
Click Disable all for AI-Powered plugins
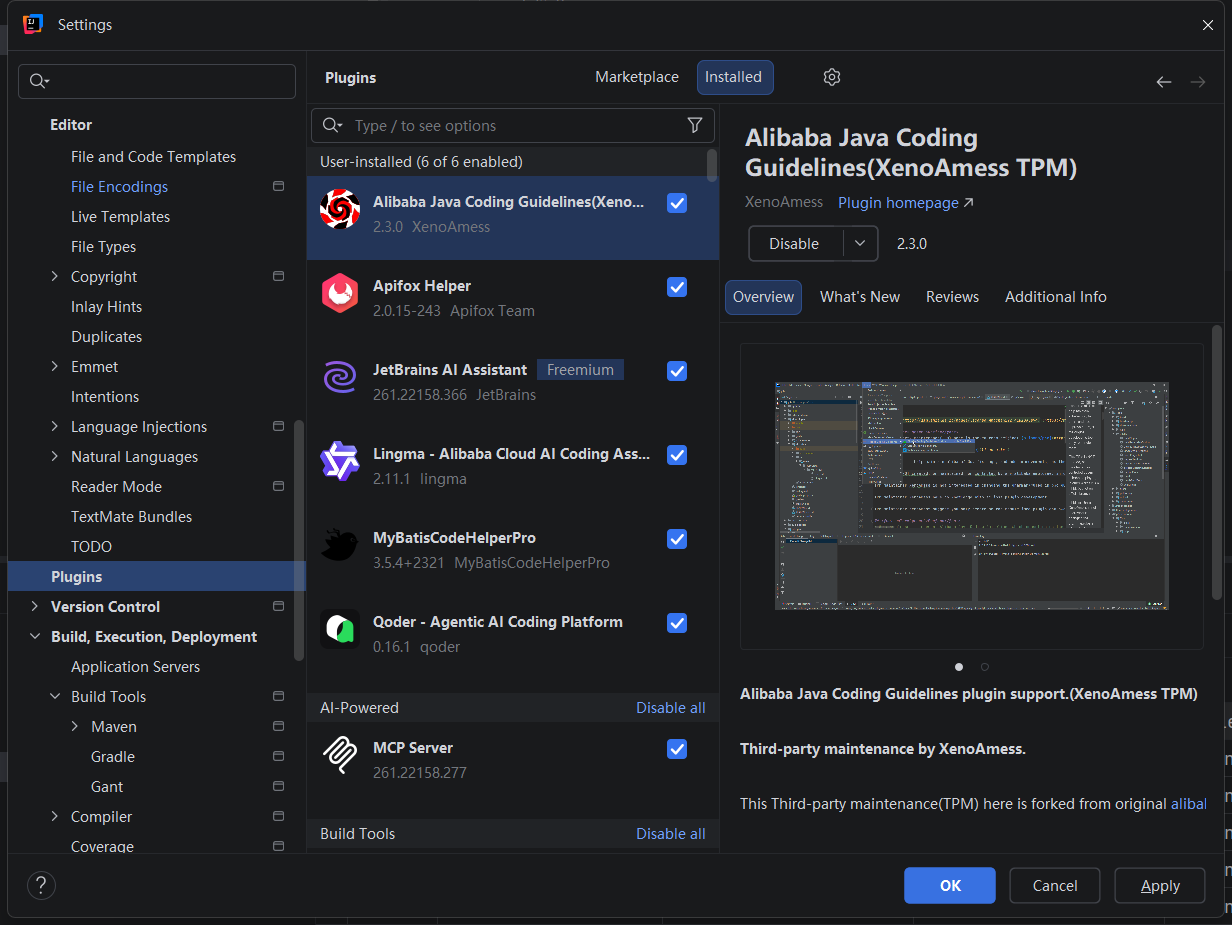671,707
